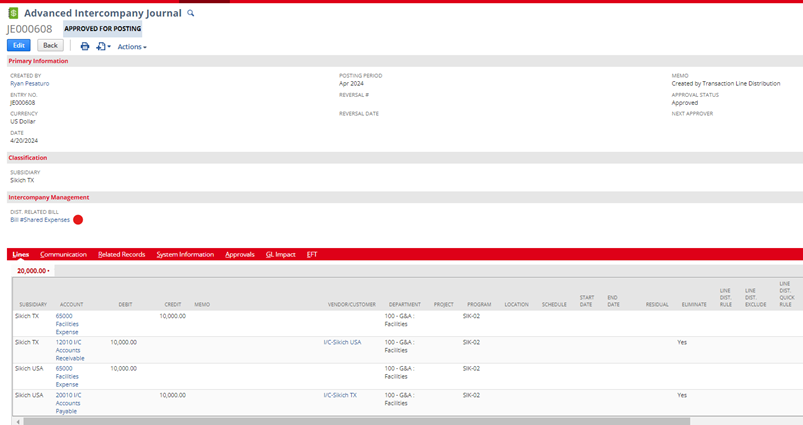Switch to the Communication tab
The height and width of the screenshot is (425, 803).
63,254
